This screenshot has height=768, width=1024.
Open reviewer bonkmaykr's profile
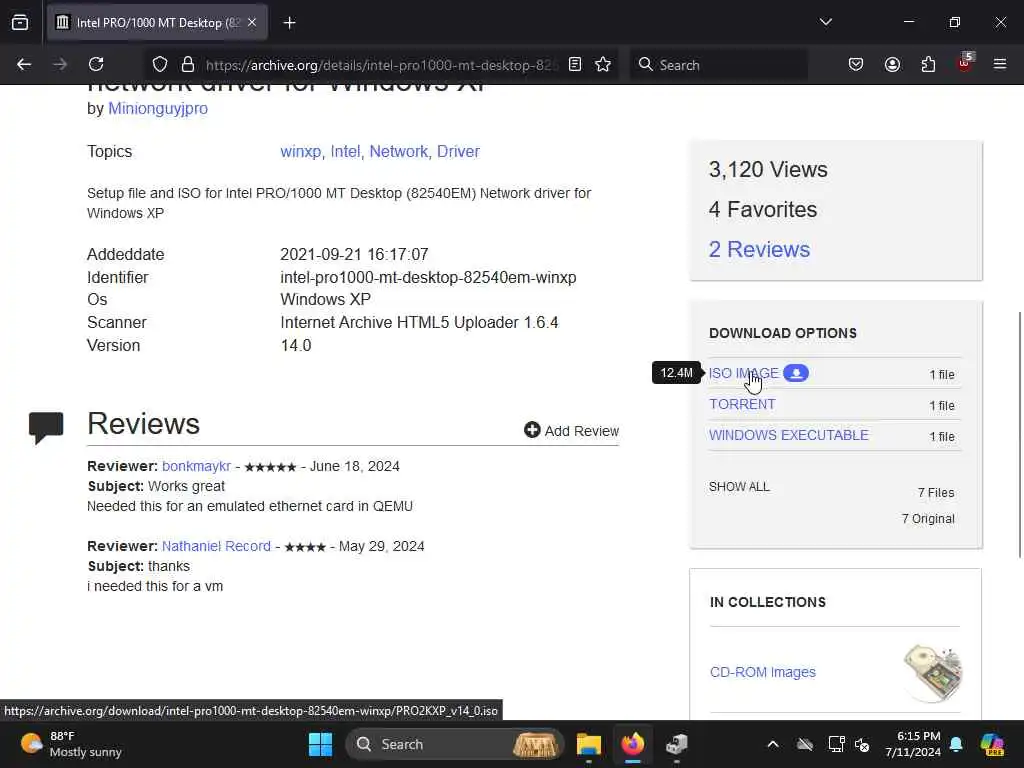pyautogui.click(x=197, y=466)
